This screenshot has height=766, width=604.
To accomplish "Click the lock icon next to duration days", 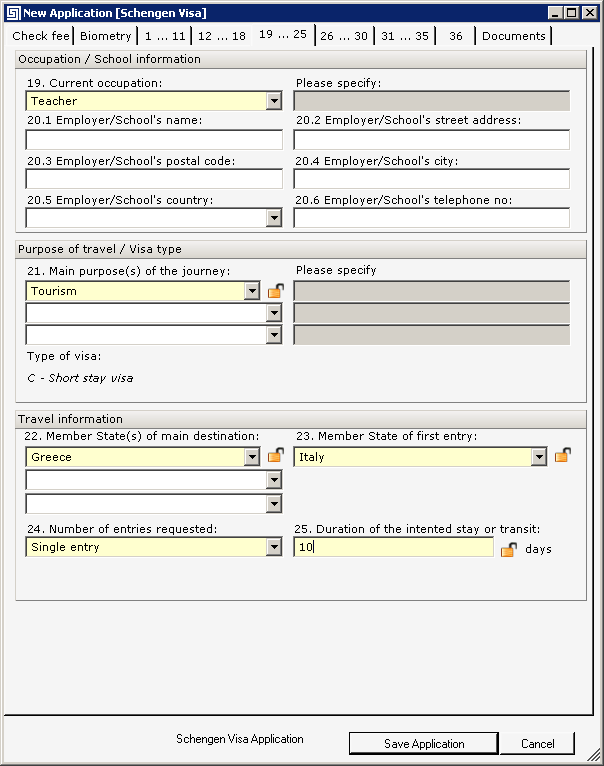I will click(x=509, y=549).
